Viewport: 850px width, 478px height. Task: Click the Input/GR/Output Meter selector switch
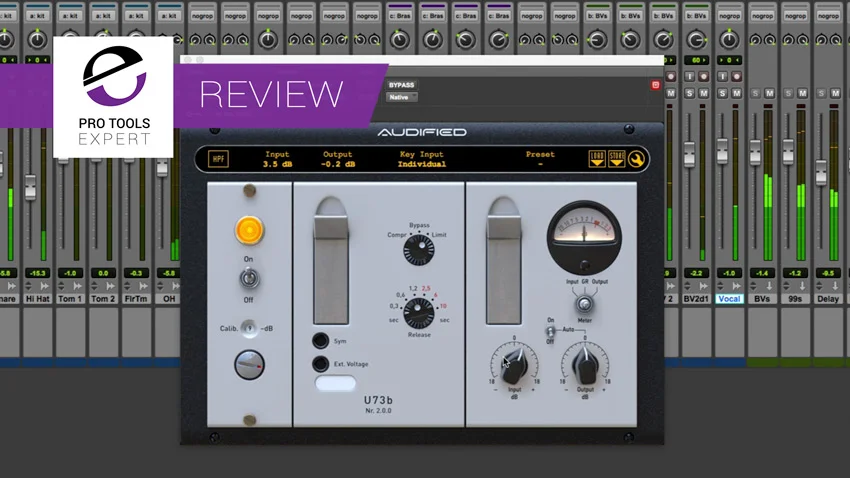click(x=584, y=304)
